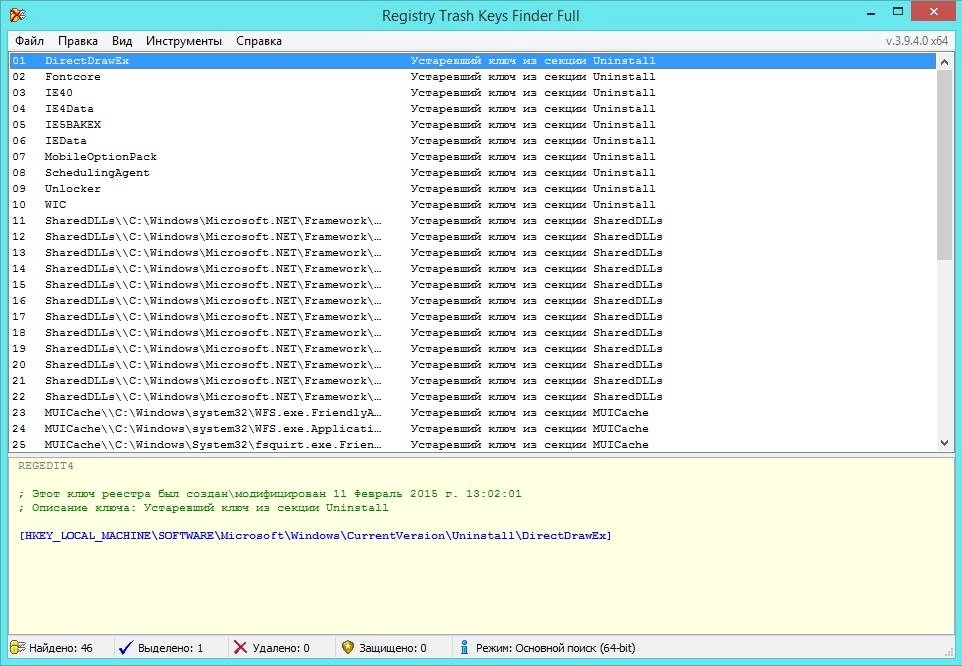
Task: Select row 21 SharedDLLs entry
Action: tap(472, 381)
